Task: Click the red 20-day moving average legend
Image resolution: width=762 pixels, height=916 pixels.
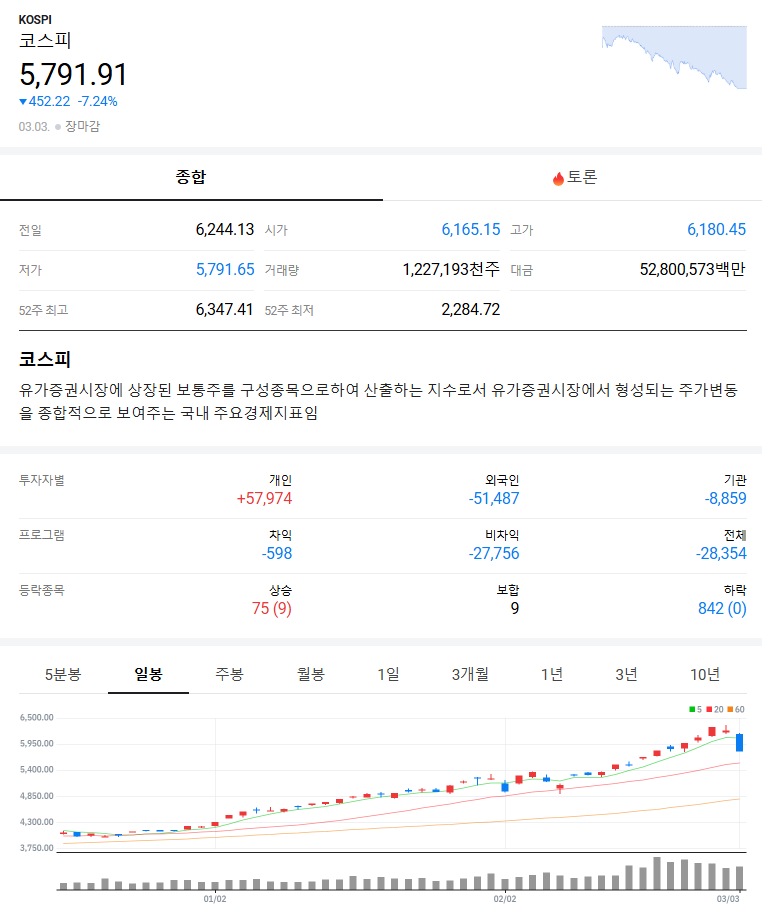Action: pos(715,709)
